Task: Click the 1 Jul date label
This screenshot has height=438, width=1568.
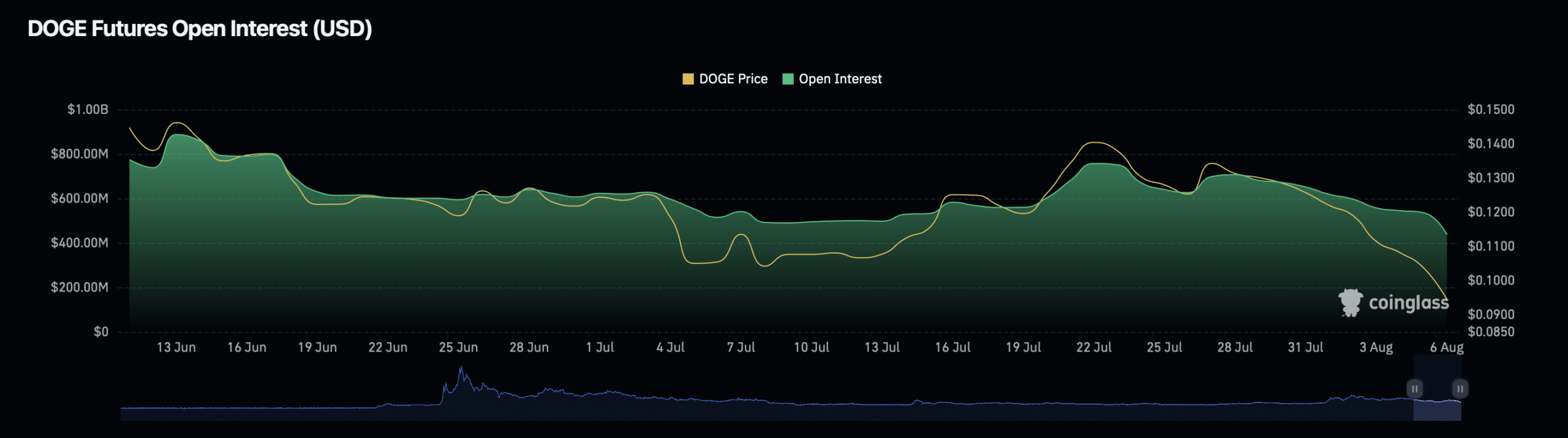Action: point(600,347)
